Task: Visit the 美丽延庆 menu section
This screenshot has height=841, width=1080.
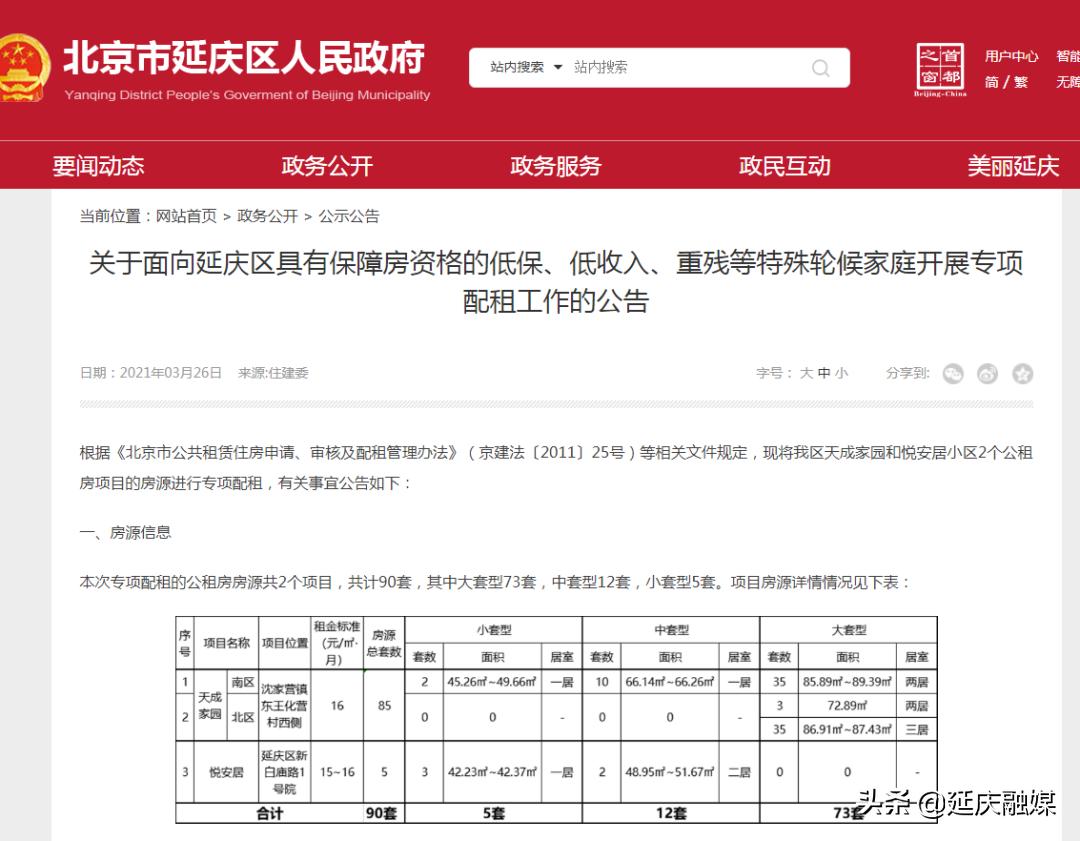Action: [1013, 165]
